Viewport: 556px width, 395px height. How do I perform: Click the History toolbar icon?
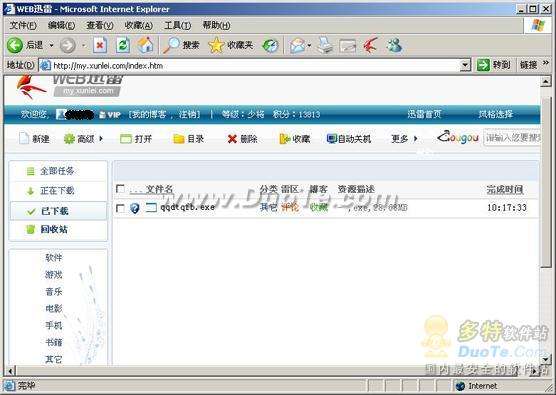pos(271,45)
